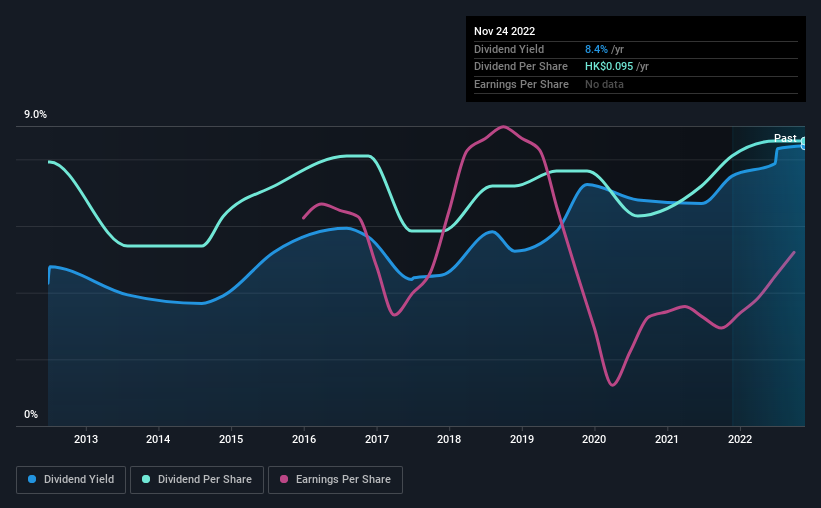Click the tooltip 'Earnings Per Share' row label
Screen dimensions: 821x508
(x=521, y=84)
